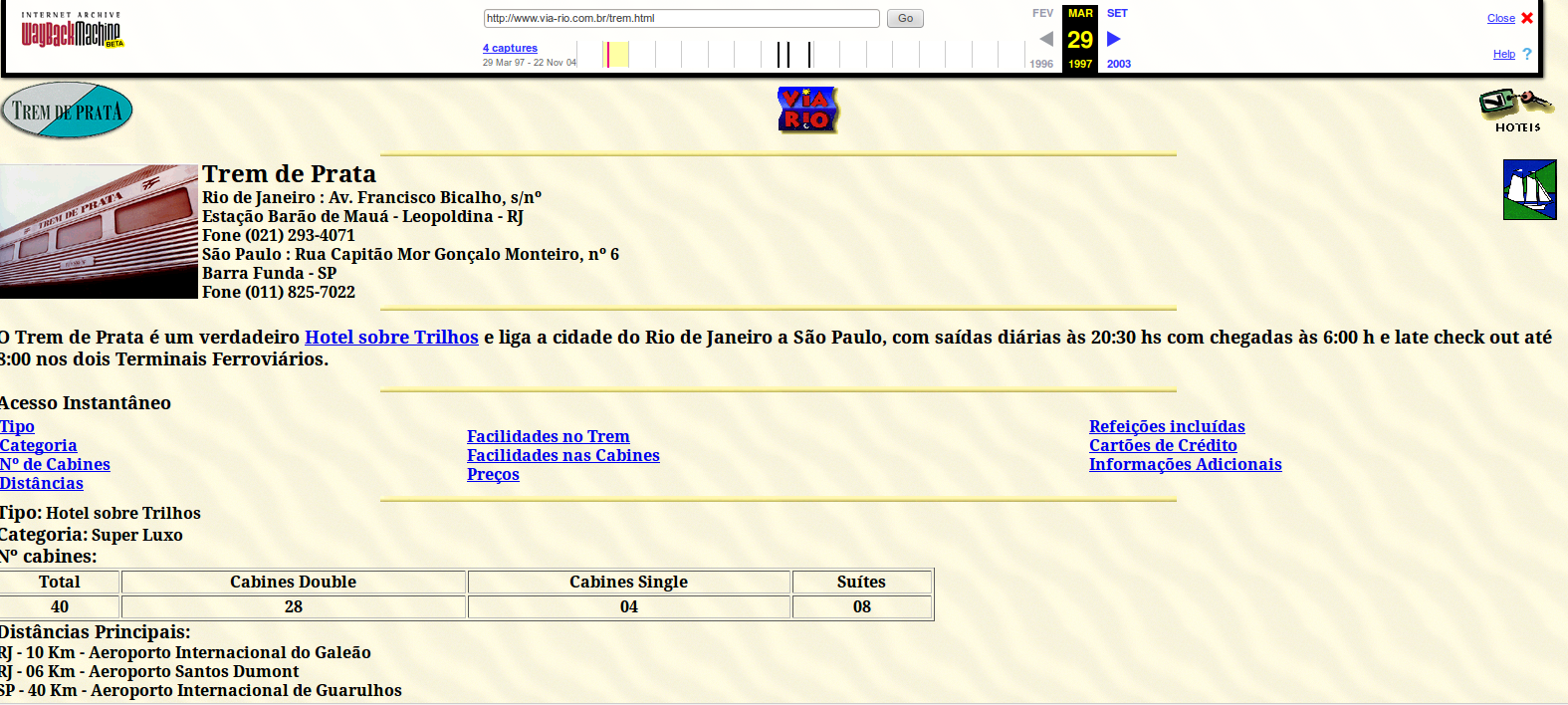Jump to the Distâncias link
The height and width of the screenshot is (705, 1568).
42,483
